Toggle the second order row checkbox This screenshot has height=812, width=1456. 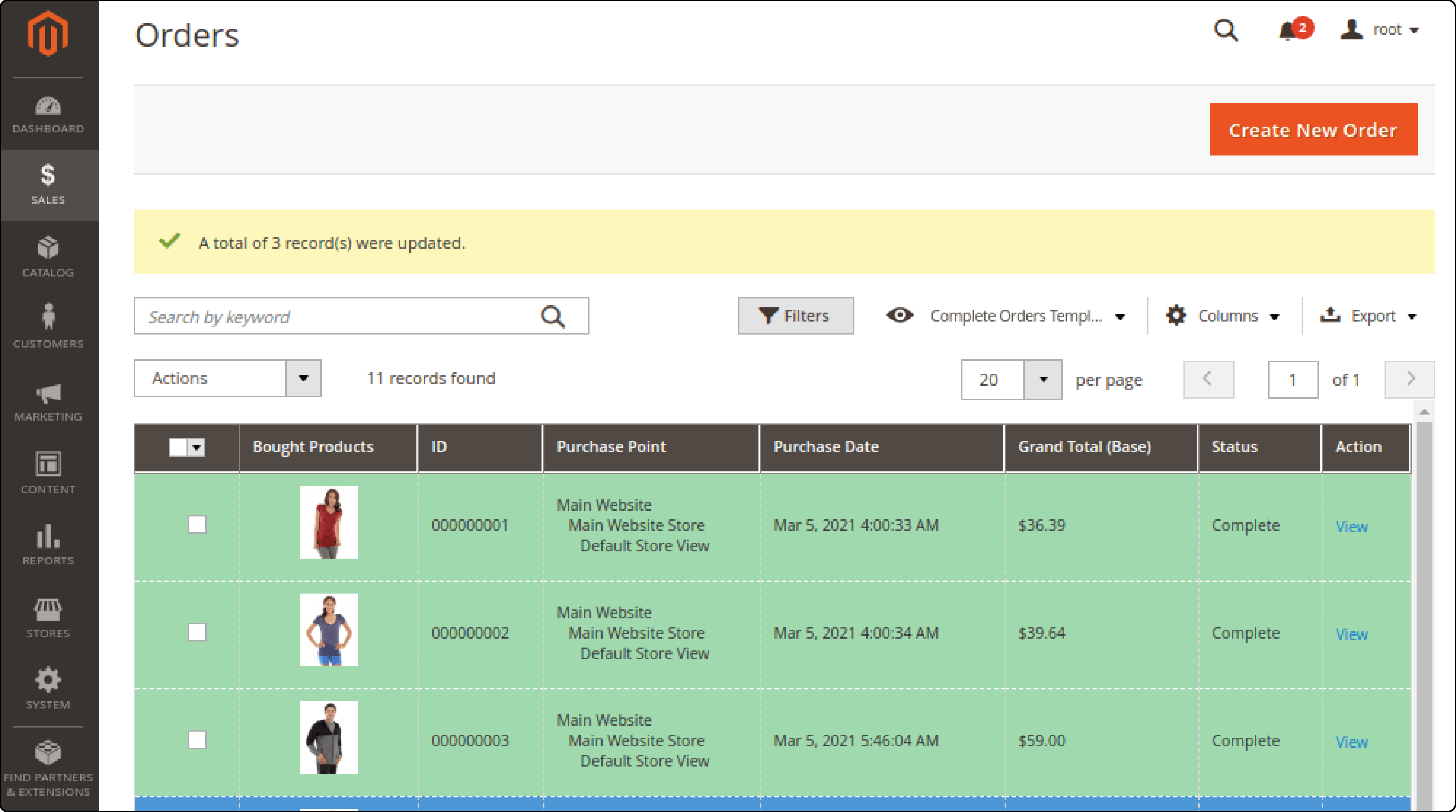(x=197, y=633)
